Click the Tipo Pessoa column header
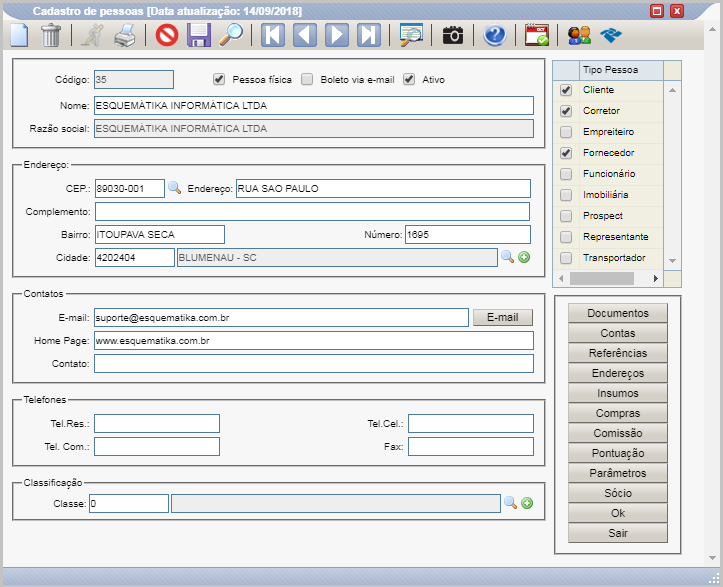The width and height of the screenshot is (723, 587). 621,70
